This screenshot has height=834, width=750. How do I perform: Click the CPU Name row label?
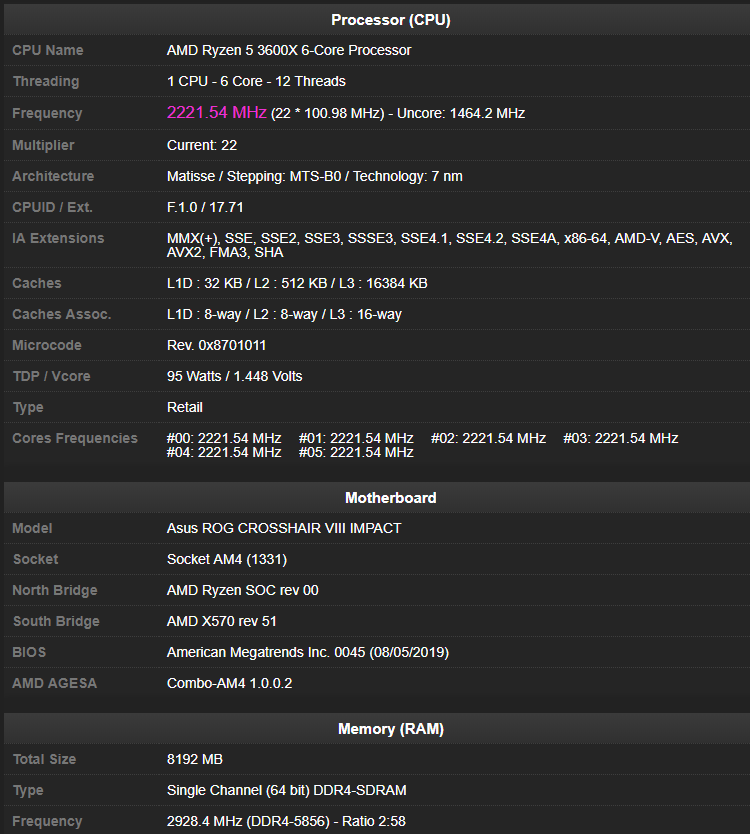48,50
